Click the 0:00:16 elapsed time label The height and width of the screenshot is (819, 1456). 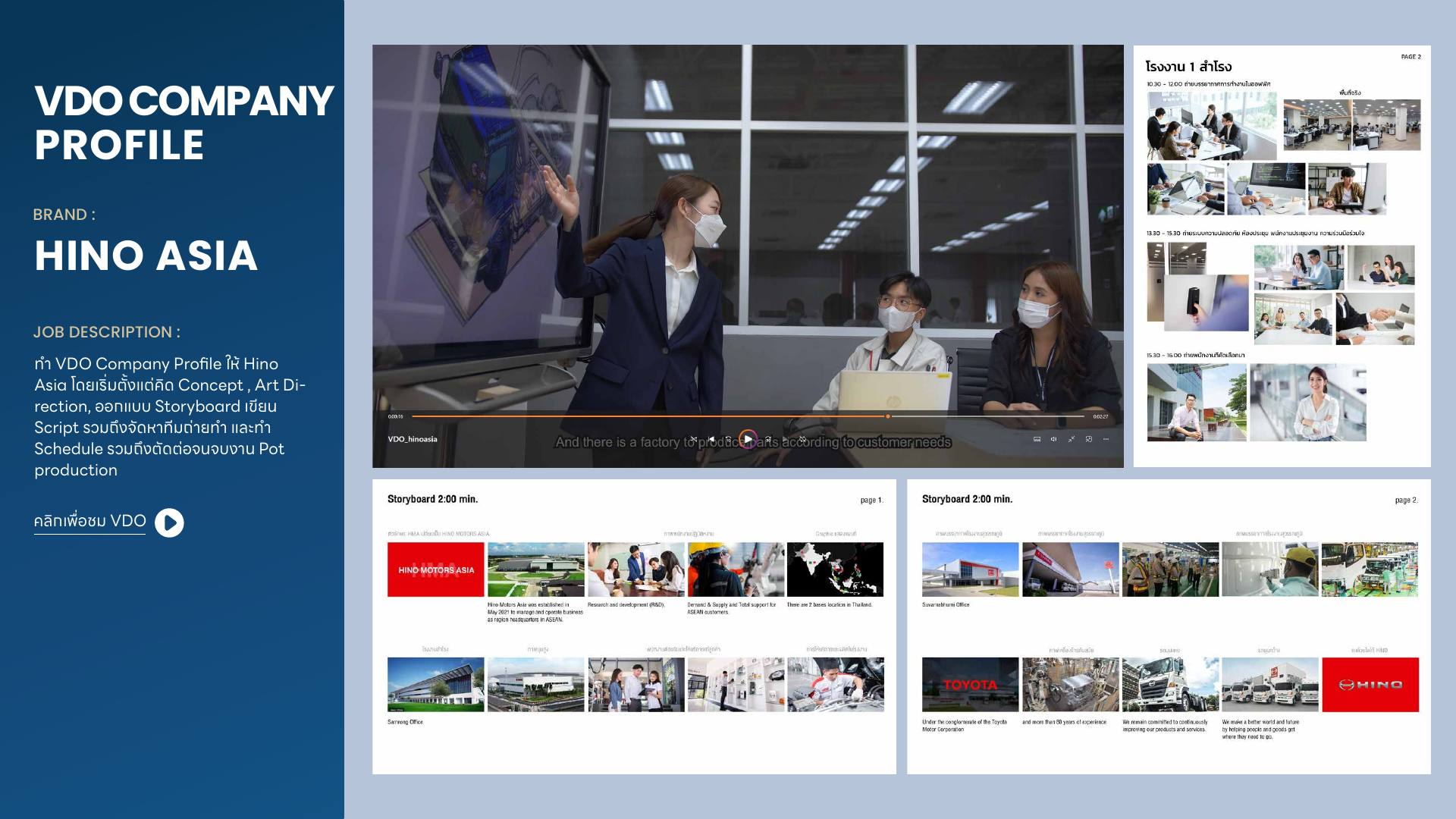pos(395,416)
